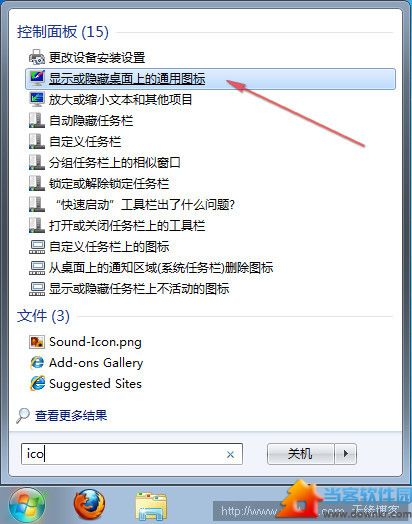Clear the search box with the X

coord(230,454)
